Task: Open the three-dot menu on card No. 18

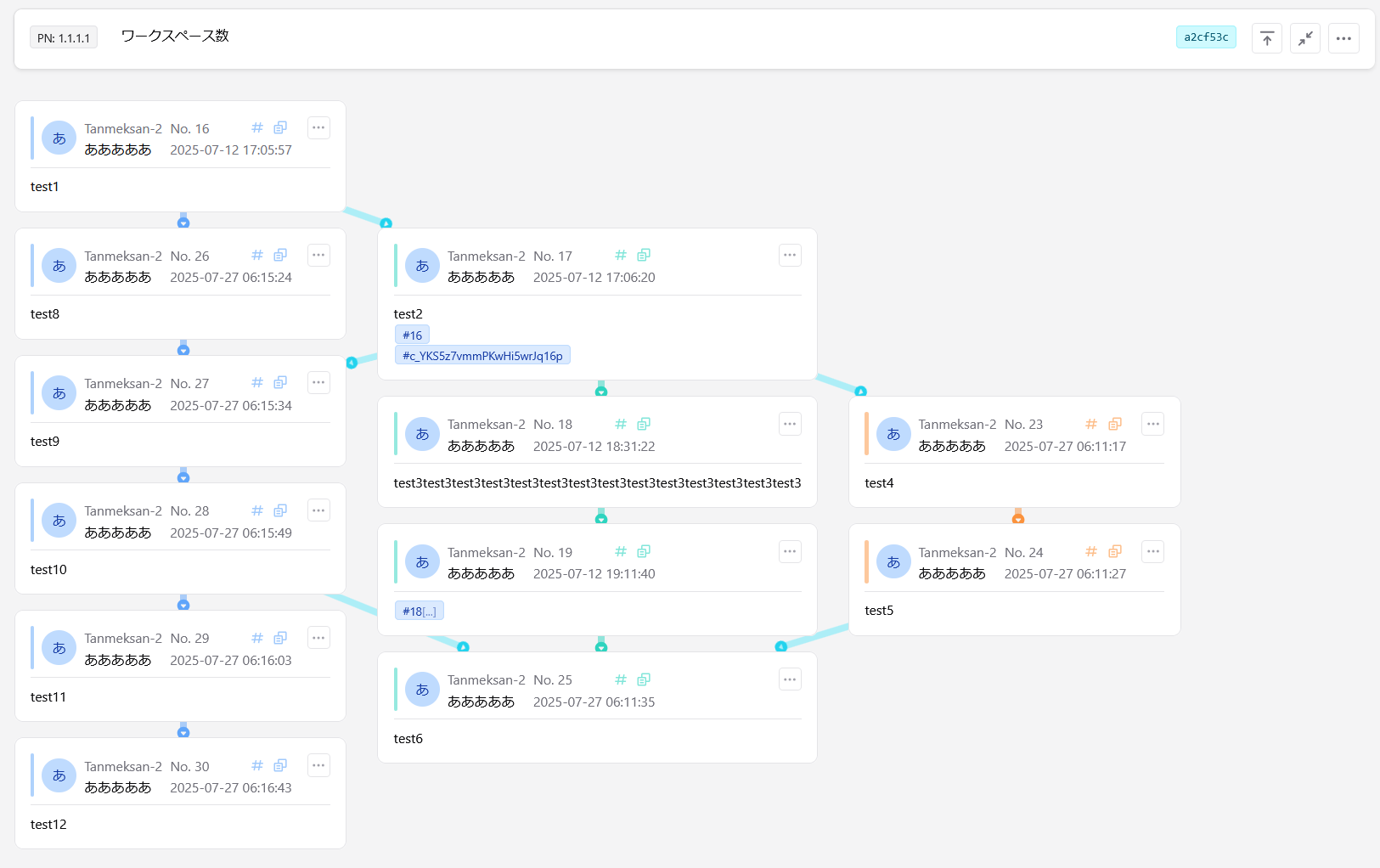Action: (790, 424)
